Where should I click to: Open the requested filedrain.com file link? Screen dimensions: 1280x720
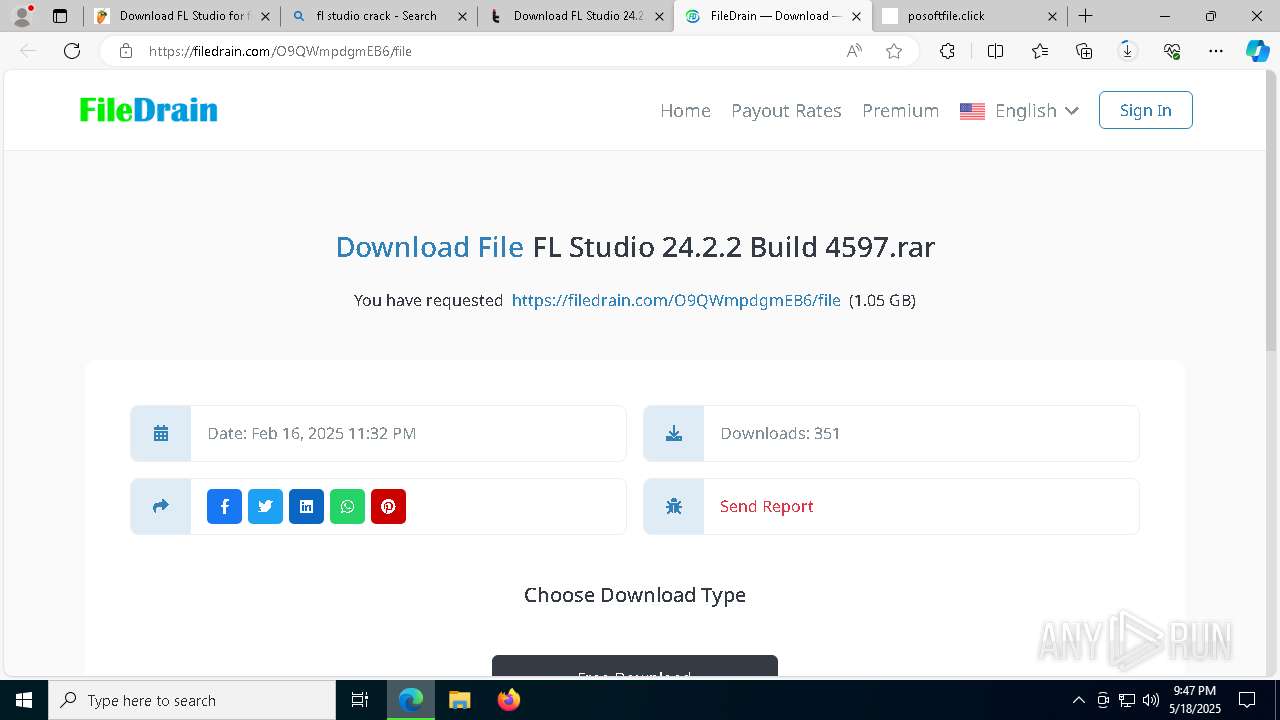[676, 300]
